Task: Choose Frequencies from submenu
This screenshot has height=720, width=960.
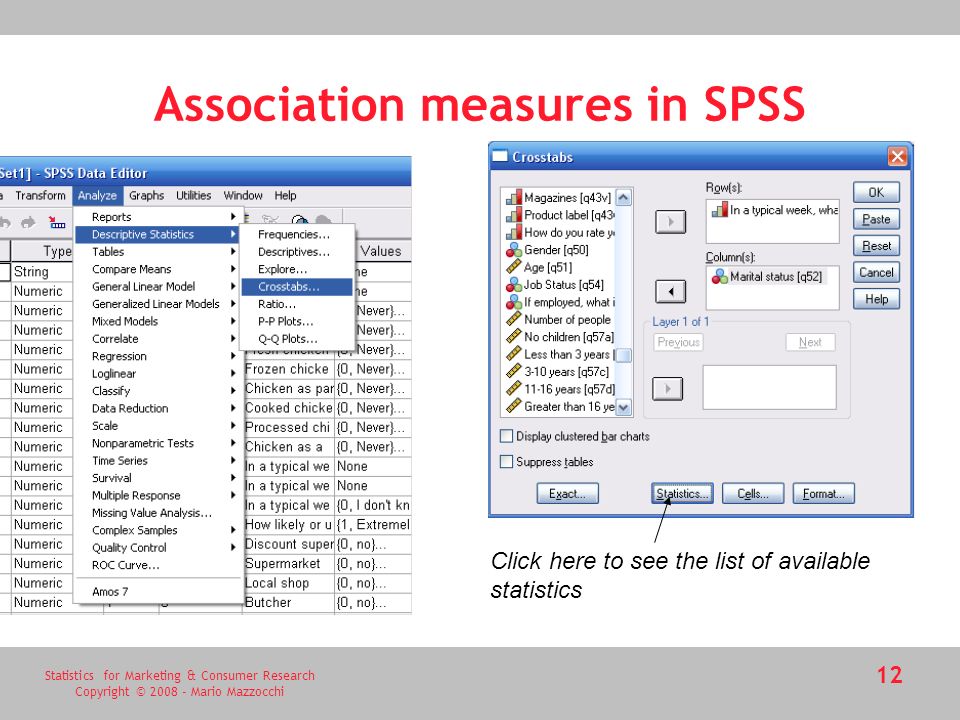Action: (x=297, y=234)
